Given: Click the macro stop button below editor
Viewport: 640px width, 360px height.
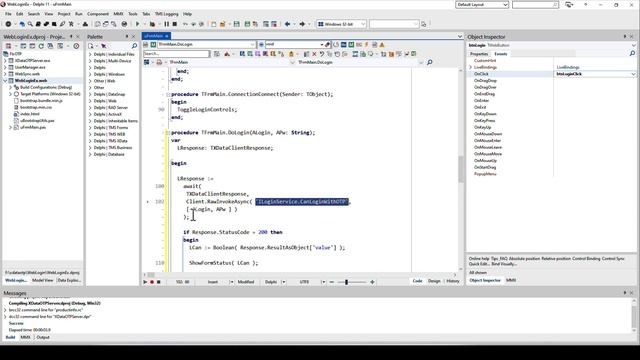Looking at the screenshot, I should [159, 282].
